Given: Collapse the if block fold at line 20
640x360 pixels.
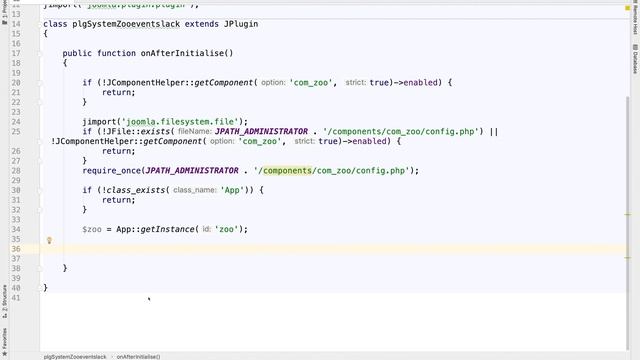Looking at the screenshot, I should (x=40, y=83).
